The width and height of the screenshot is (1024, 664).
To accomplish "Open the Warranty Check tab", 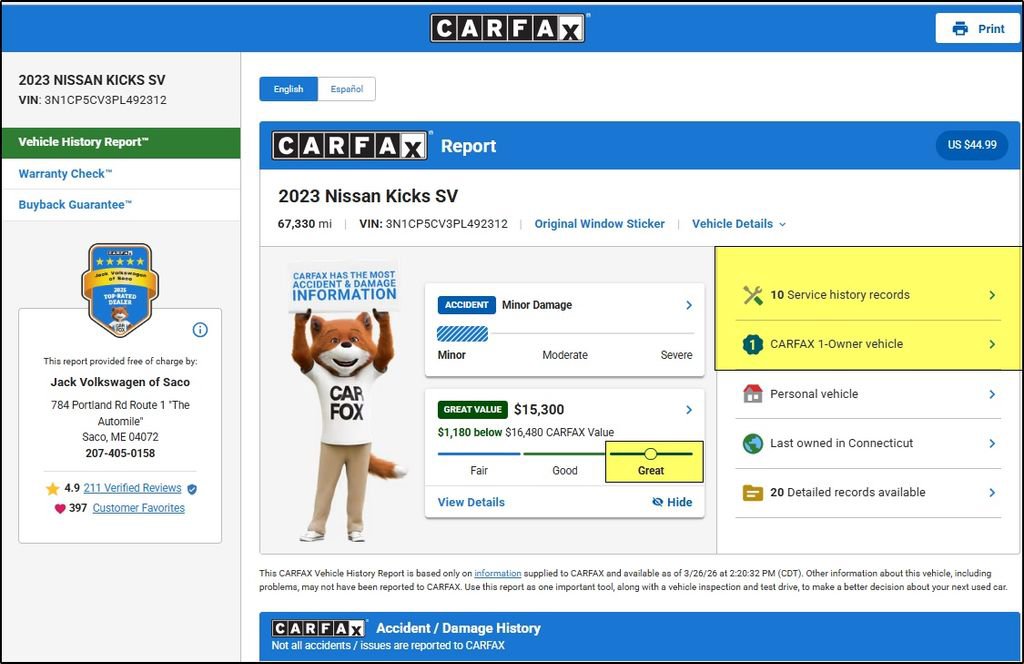I will pyautogui.click(x=66, y=174).
